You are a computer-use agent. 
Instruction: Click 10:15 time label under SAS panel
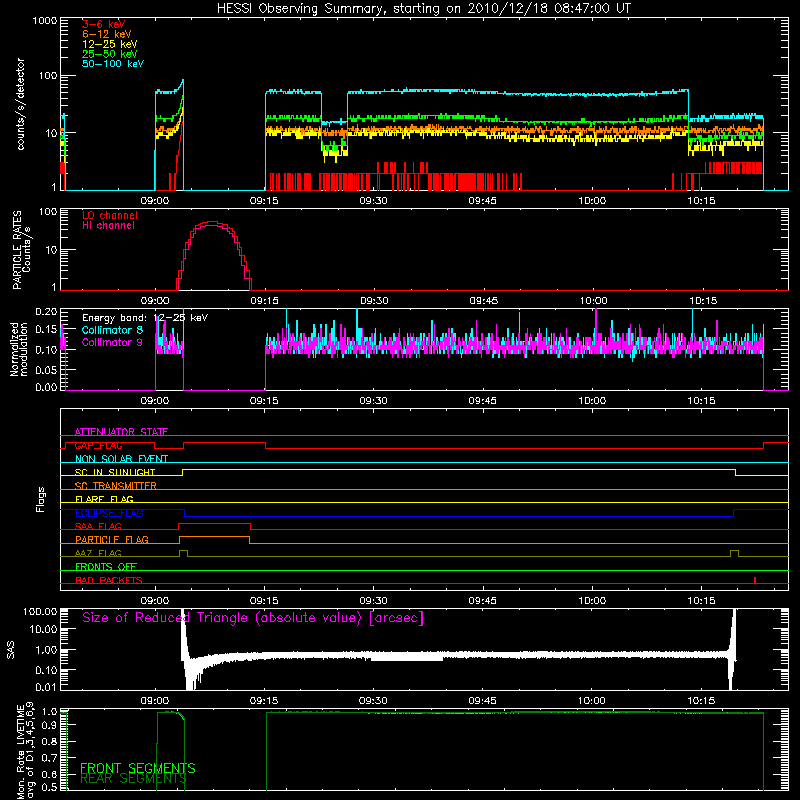coord(702,701)
